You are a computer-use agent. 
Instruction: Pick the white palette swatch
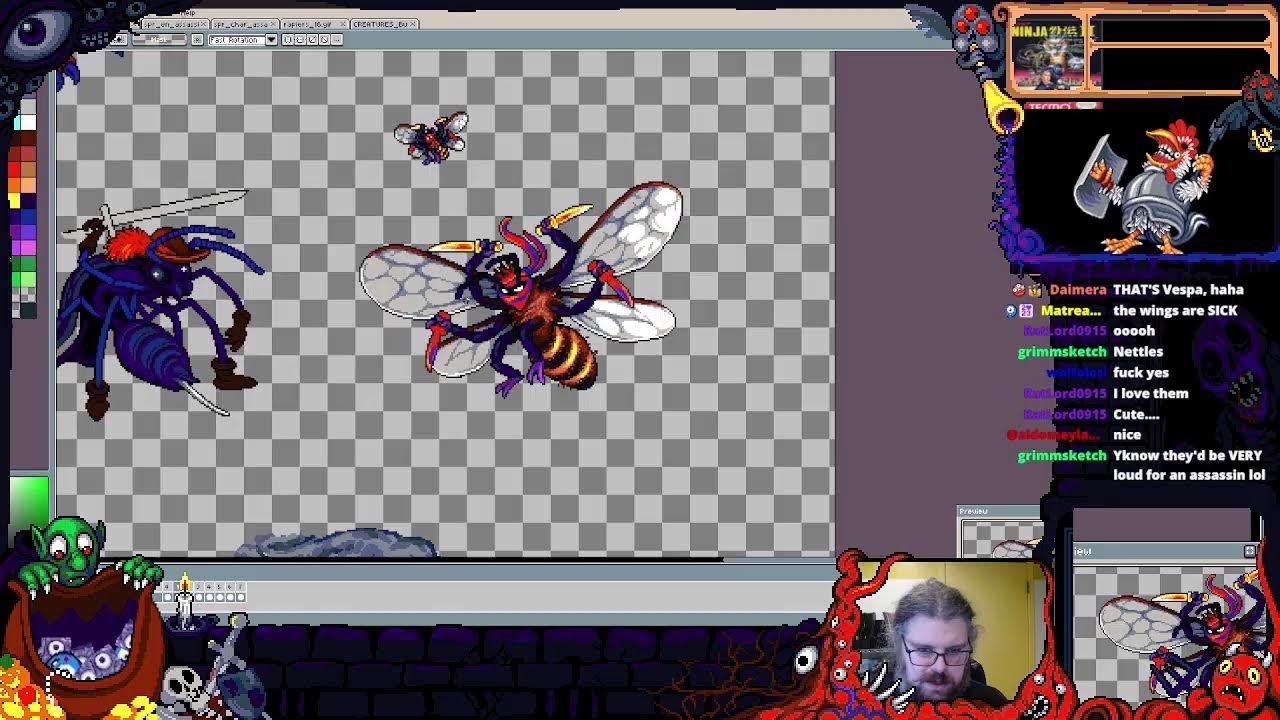[x=28, y=122]
